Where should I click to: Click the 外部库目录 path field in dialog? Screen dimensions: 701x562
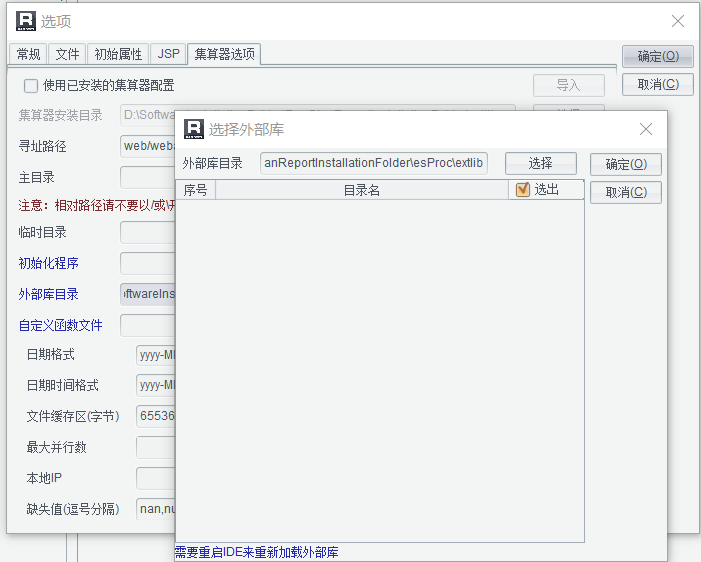pos(374,163)
